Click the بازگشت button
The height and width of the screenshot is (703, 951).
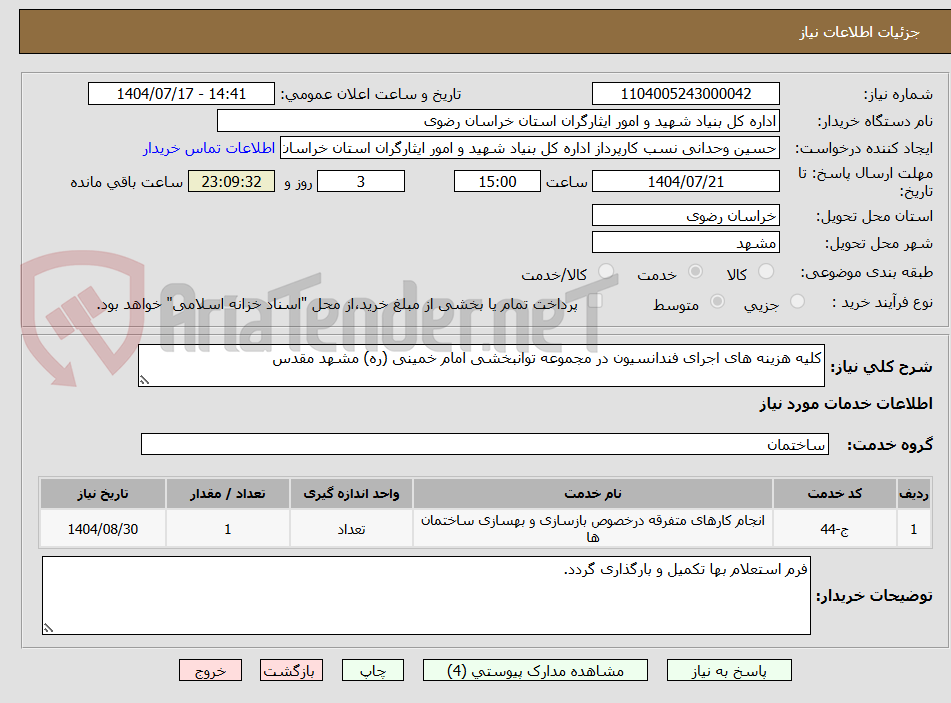point(291,670)
